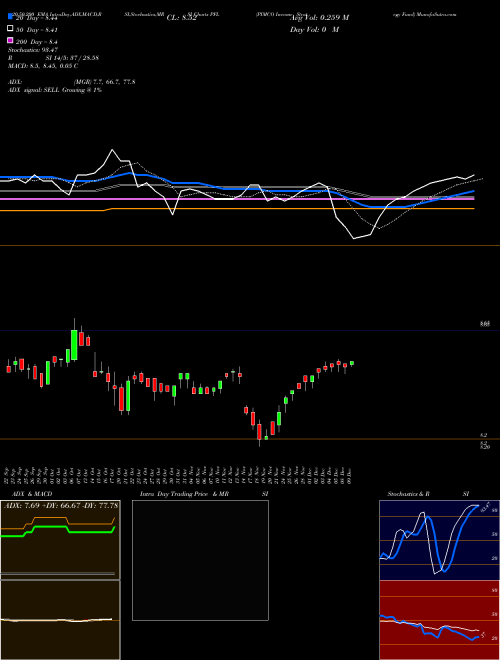Open the ADX chart with the green line
Screen dimensions: 500x660
coord(60,540)
